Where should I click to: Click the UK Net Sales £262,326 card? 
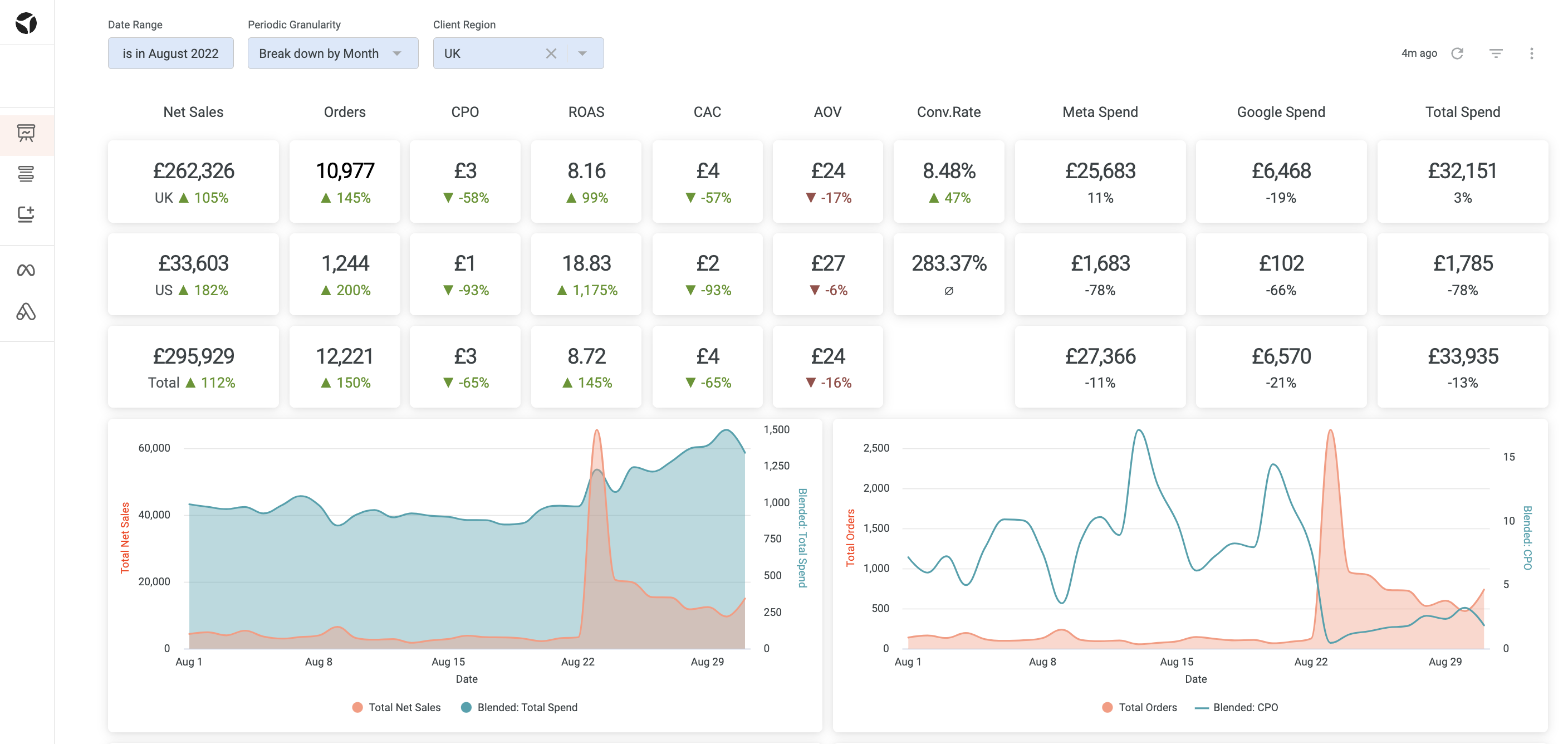pyautogui.click(x=194, y=182)
